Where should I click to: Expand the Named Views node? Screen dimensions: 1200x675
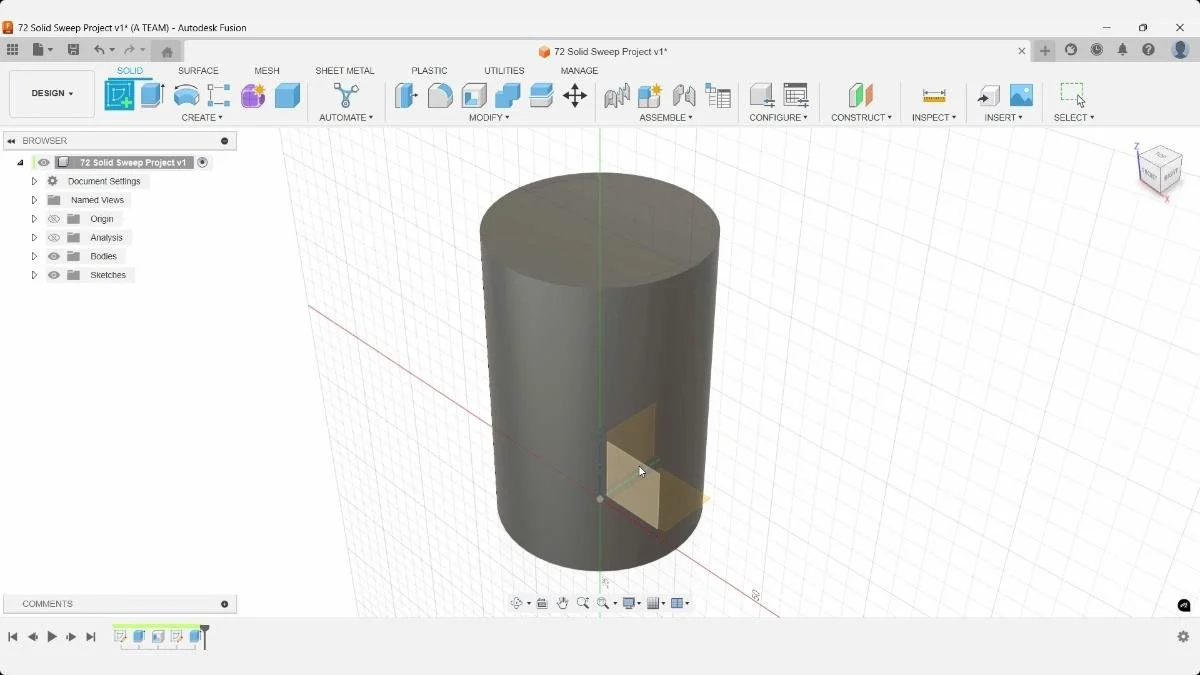34,200
